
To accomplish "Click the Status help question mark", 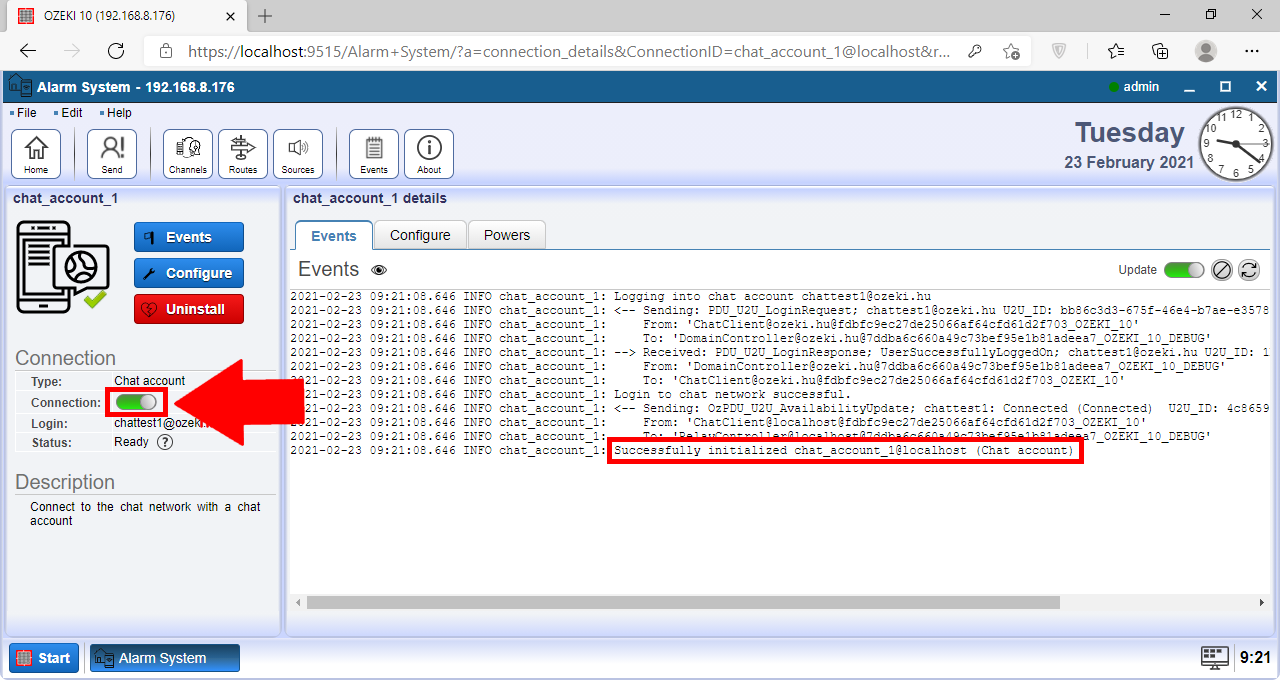I will coord(165,442).
